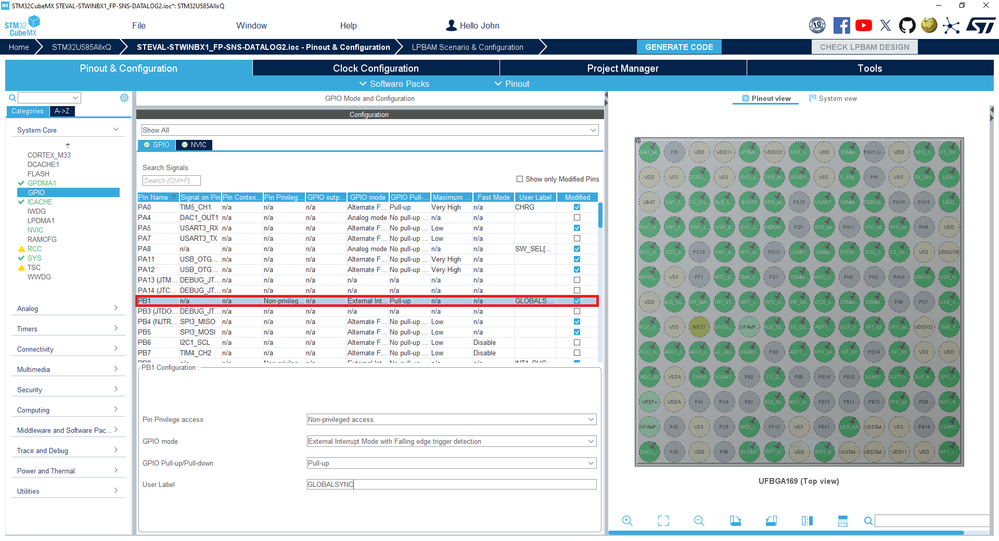Fit the pinout to the window
This screenshot has width=999, height=541.
[663, 521]
